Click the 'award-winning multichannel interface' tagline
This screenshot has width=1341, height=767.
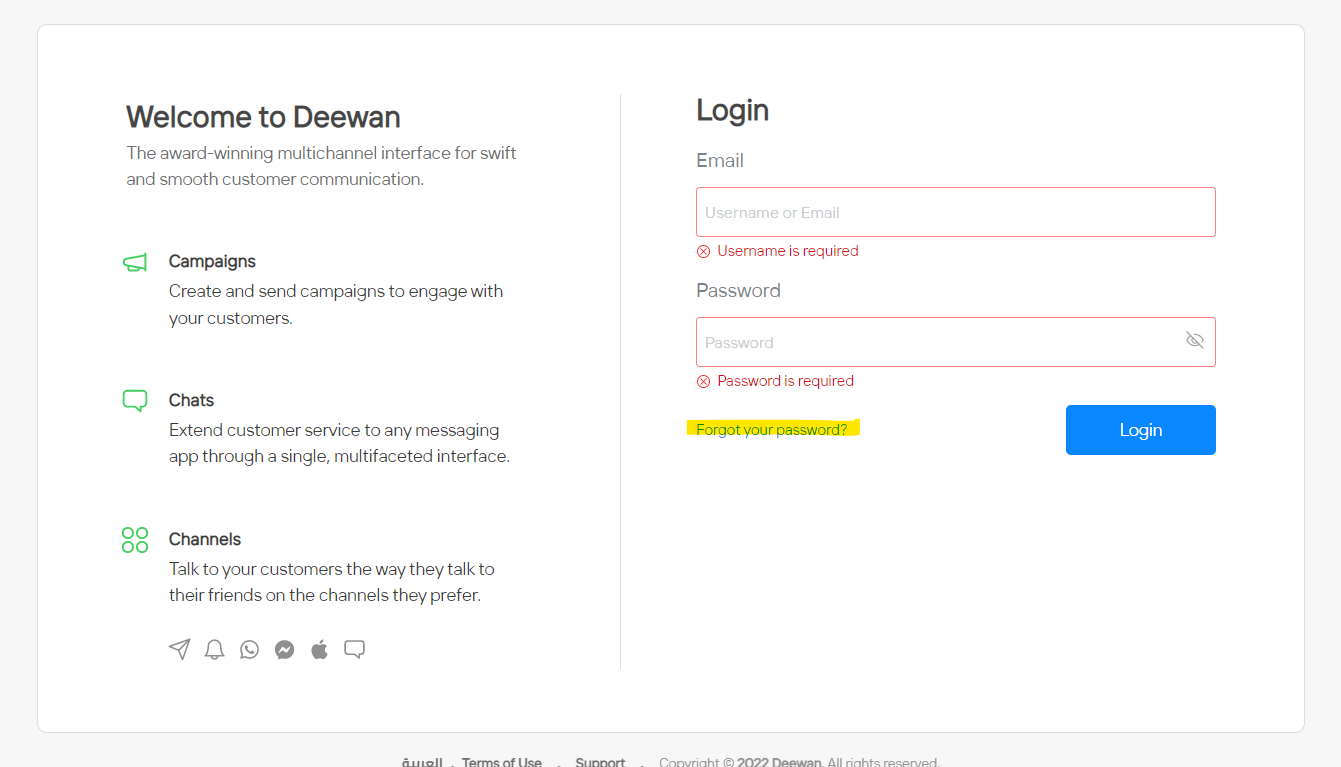(322, 166)
